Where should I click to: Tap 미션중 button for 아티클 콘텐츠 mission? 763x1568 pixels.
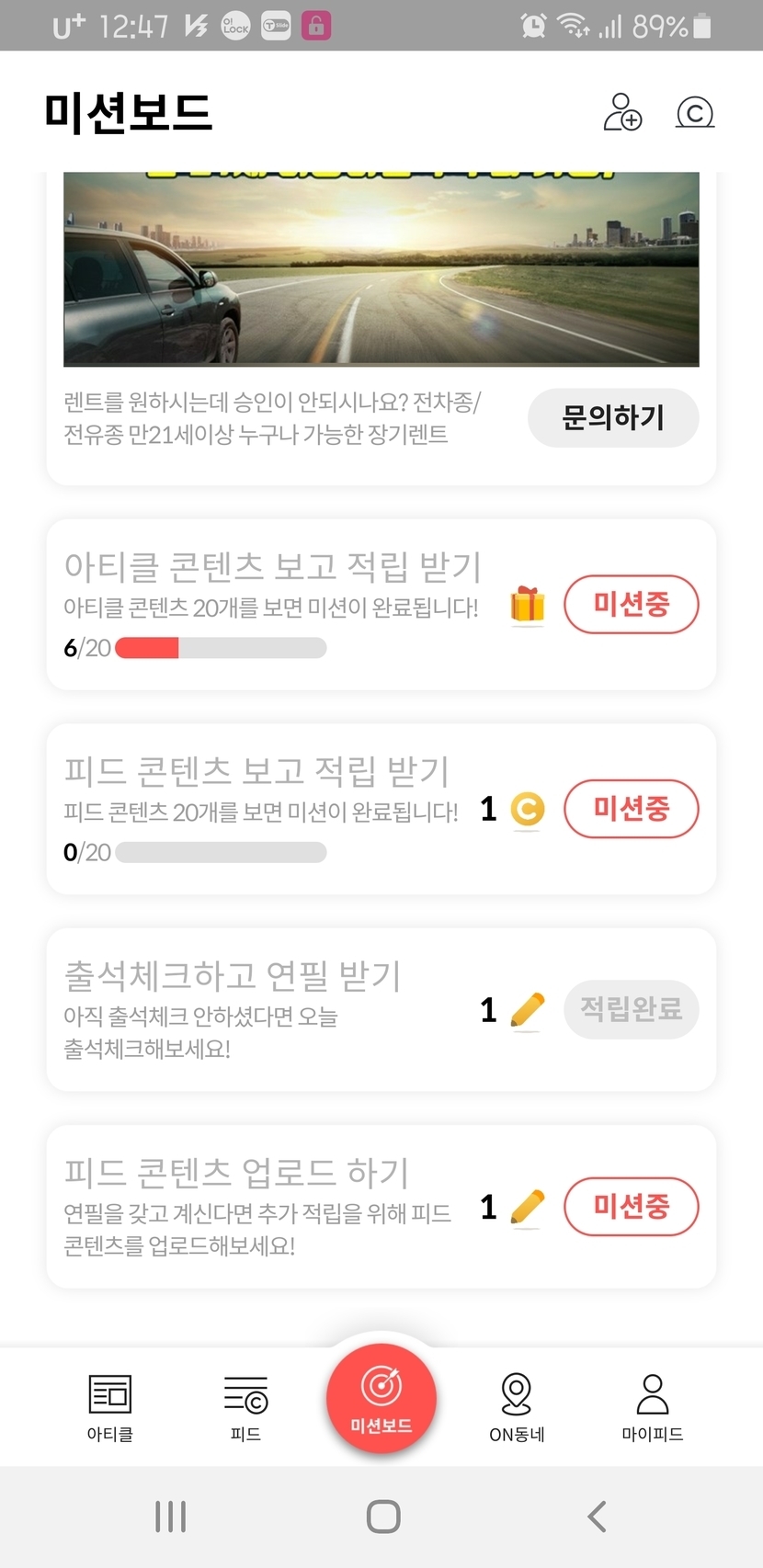click(x=632, y=605)
